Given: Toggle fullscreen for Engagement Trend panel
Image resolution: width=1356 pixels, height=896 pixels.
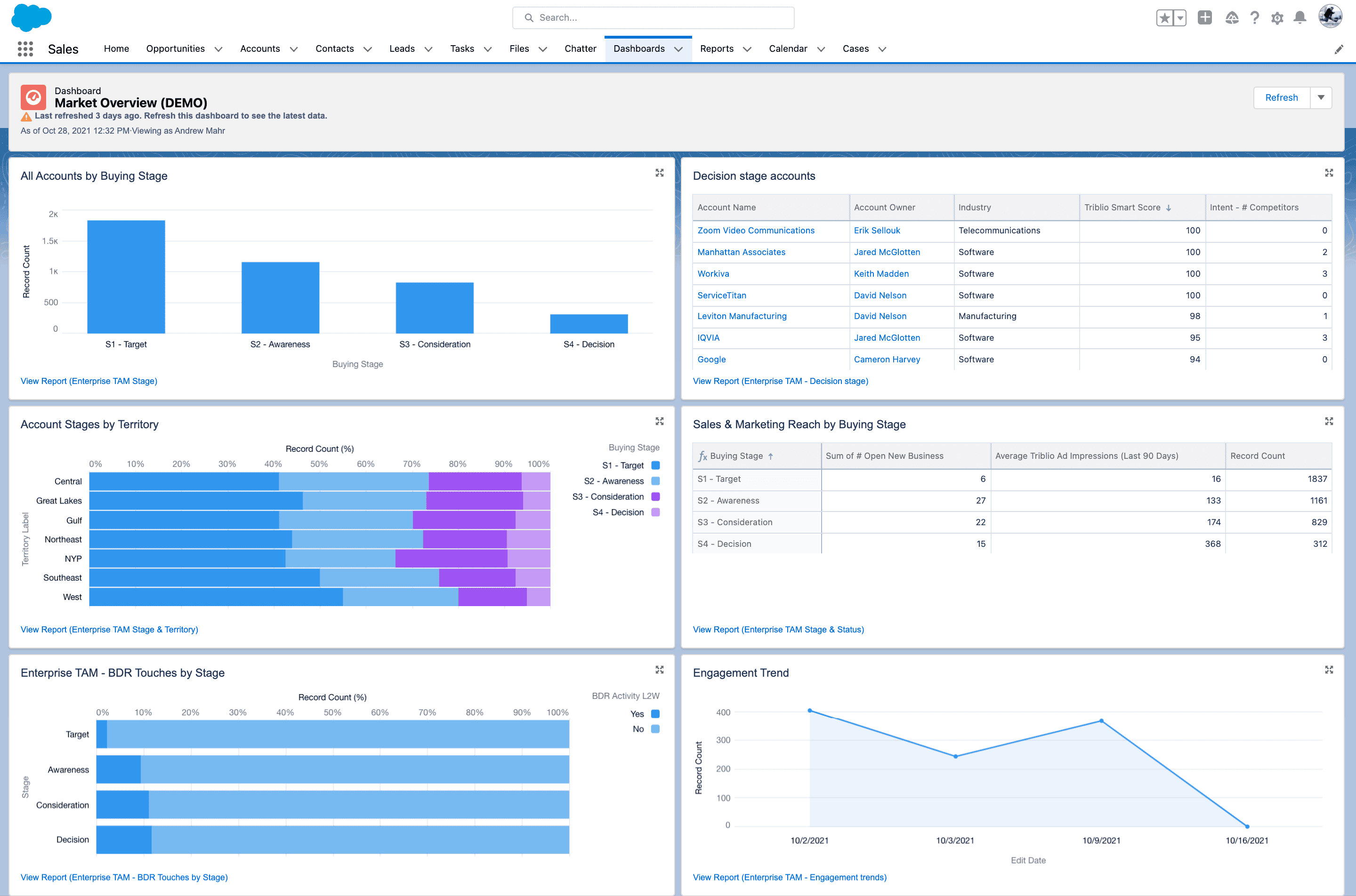Looking at the screenshot, I should tap(1329, 670).
